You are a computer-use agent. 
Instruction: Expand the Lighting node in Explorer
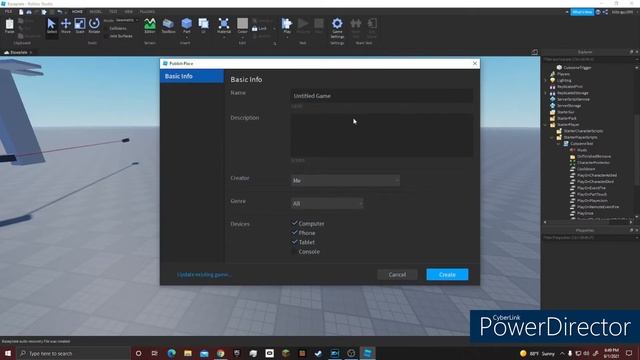pos(546,80)
